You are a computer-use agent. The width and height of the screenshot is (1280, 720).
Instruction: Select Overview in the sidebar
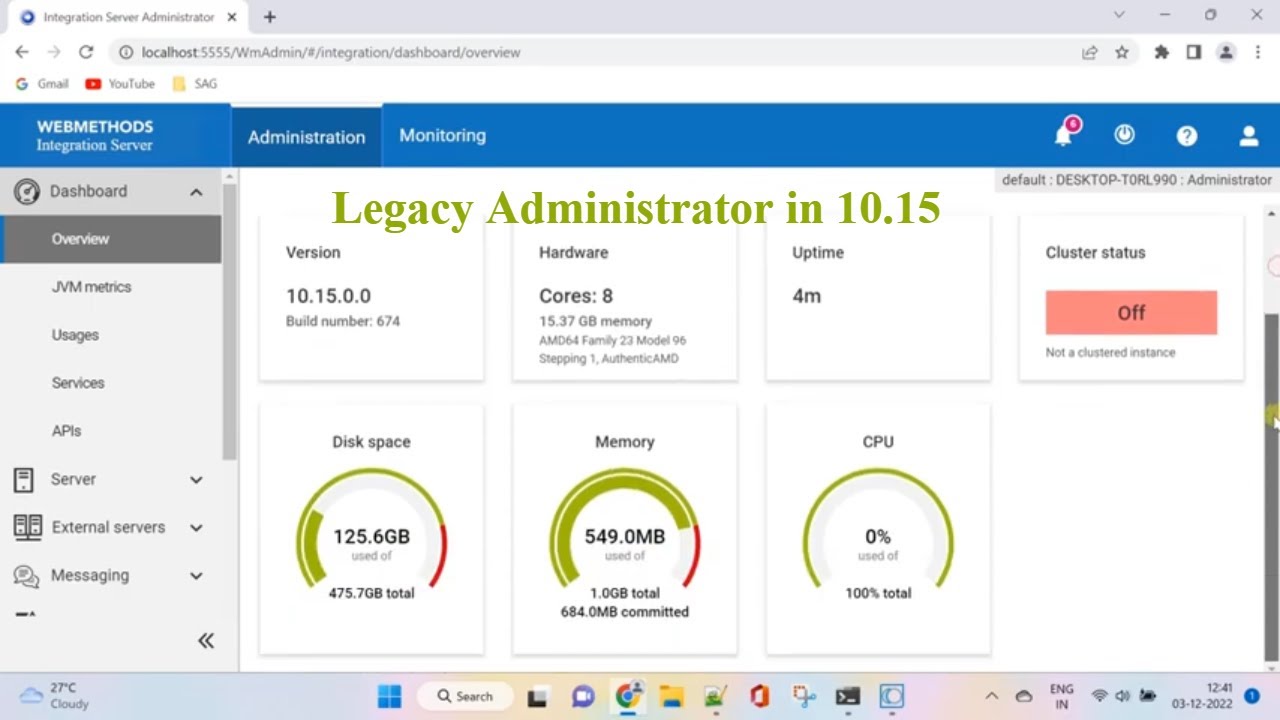[111, 239]
